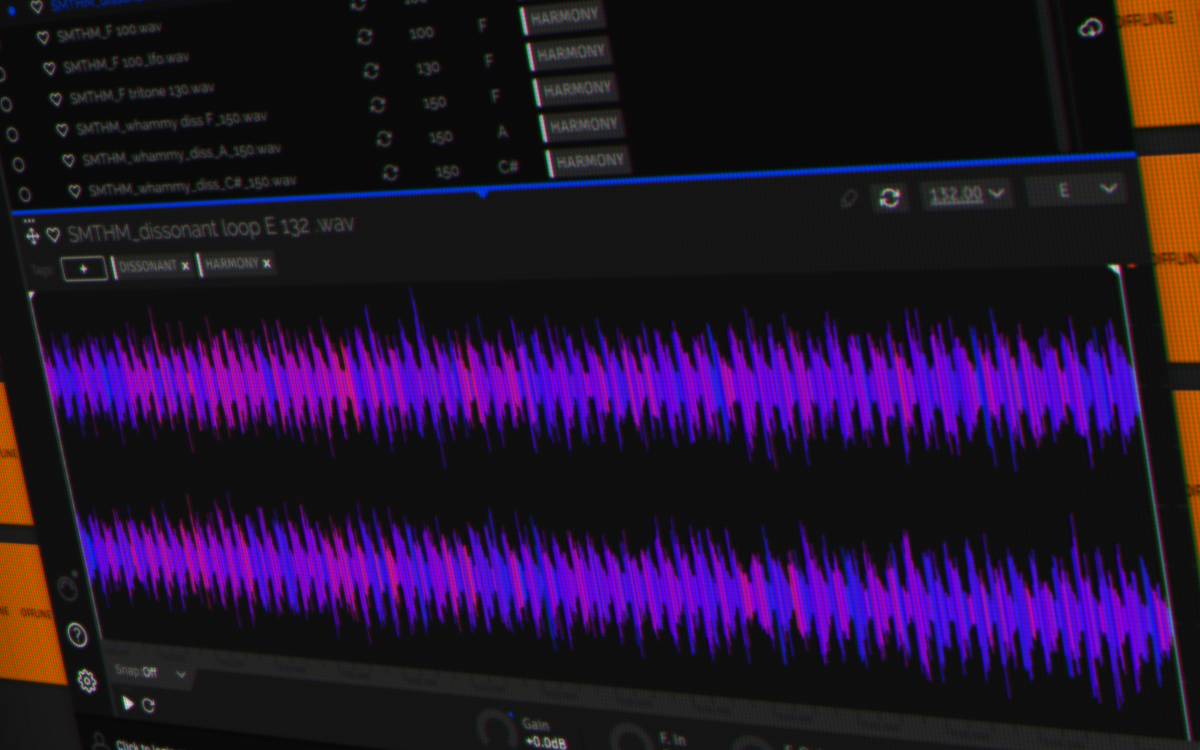Adjust the F. In fade knob
The width and height of the screenshot is (1200, 750).
pos(633,738)
